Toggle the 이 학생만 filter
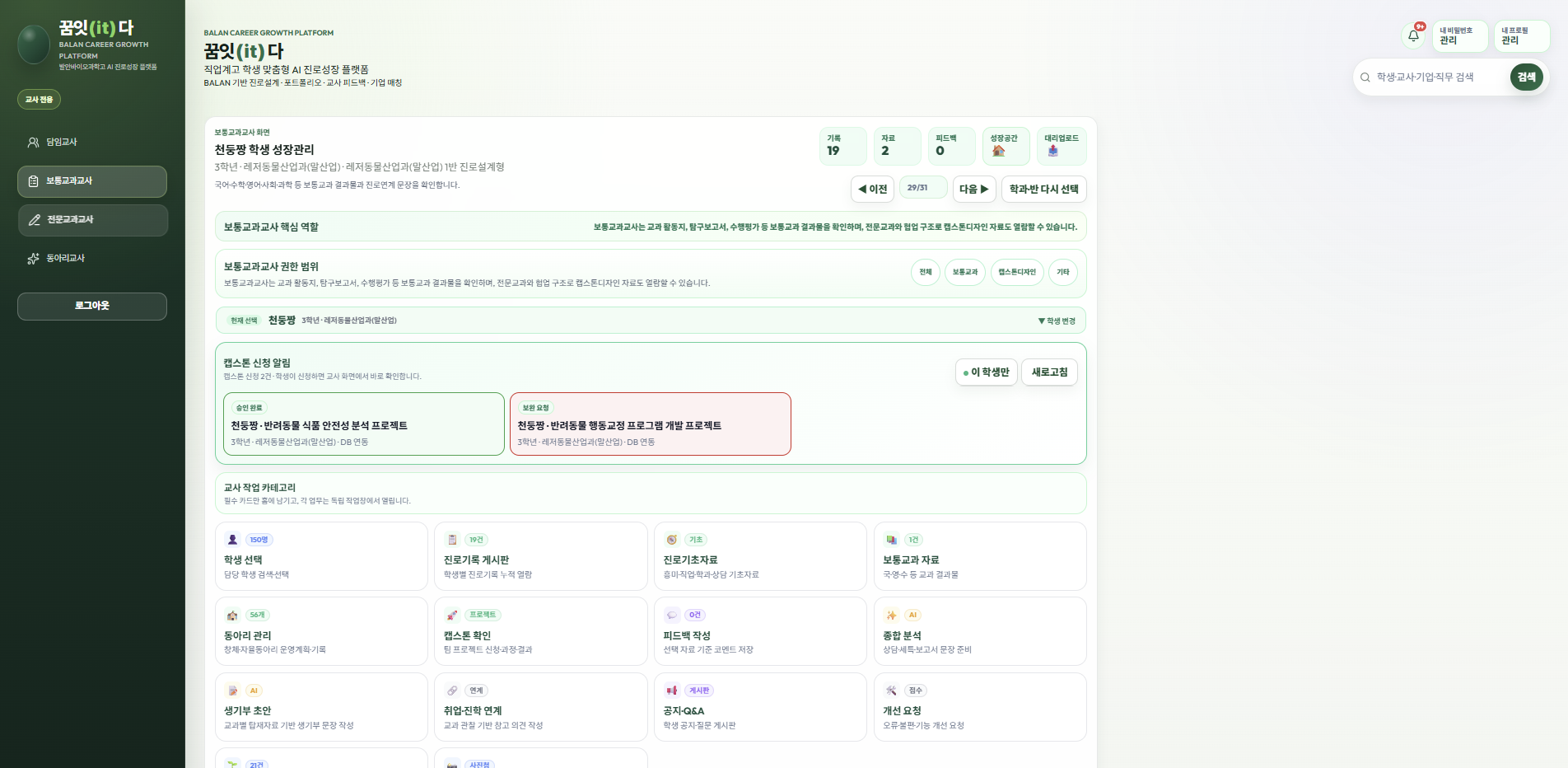Image resolution: width=1568 pixels, height=768 pixels. click(x=987, y=372)
